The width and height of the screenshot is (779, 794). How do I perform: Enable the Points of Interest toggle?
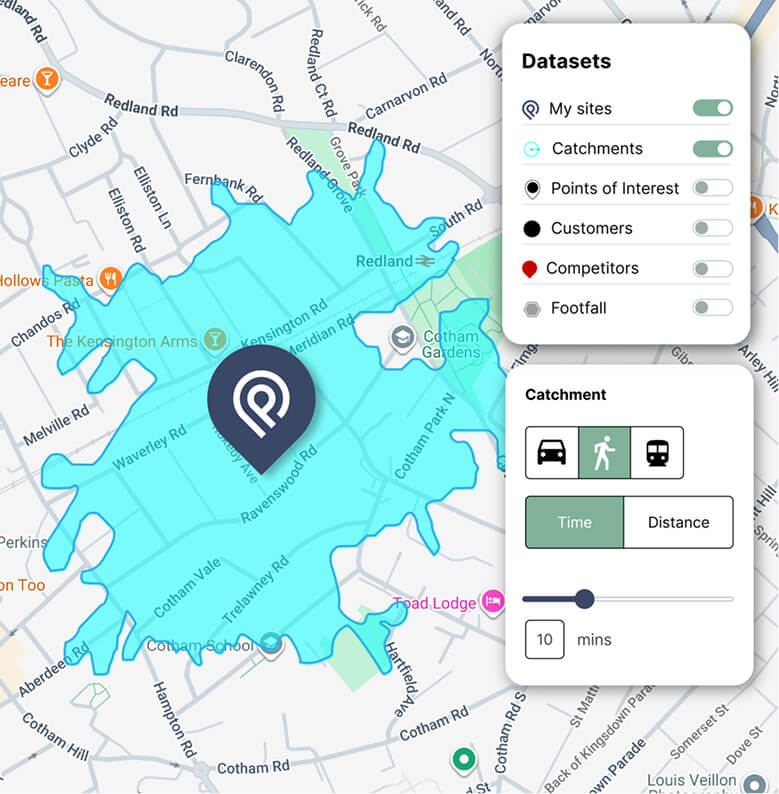click(x=713, y=188)
